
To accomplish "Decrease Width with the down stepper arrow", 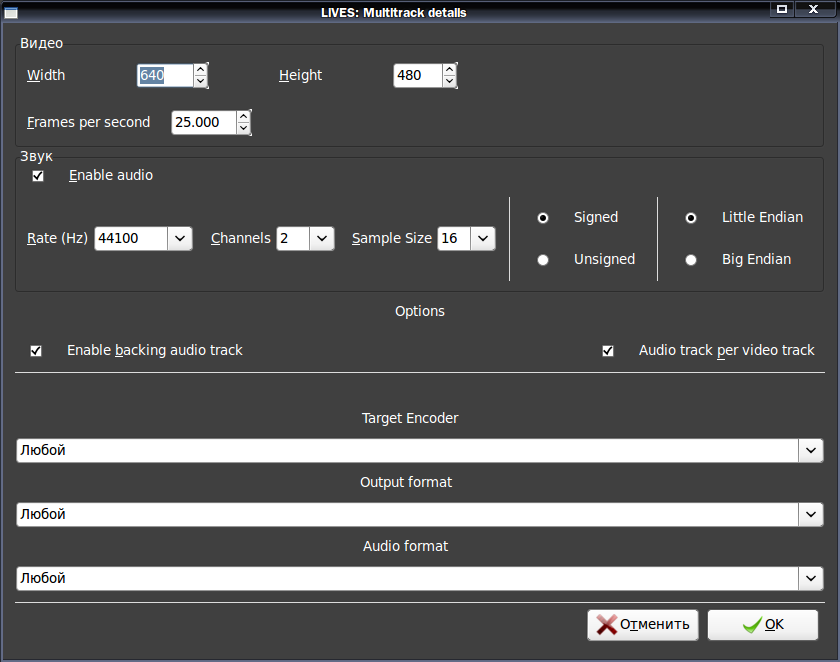I will pos(200,81).
